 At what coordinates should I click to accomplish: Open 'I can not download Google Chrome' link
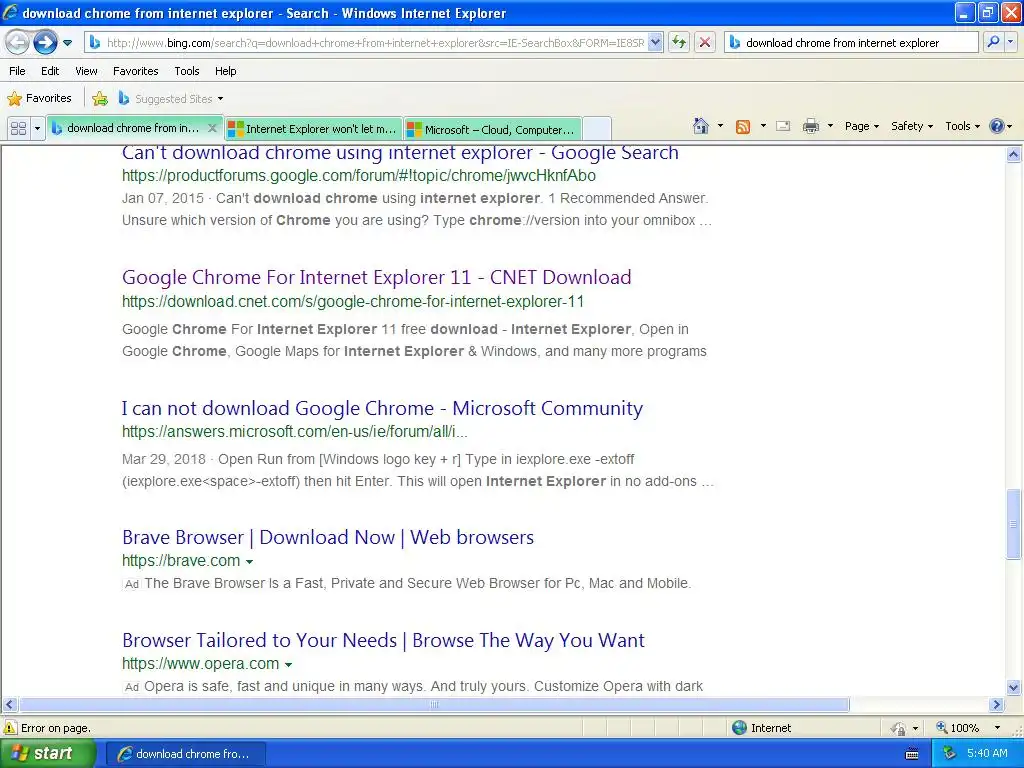[382, 408]
